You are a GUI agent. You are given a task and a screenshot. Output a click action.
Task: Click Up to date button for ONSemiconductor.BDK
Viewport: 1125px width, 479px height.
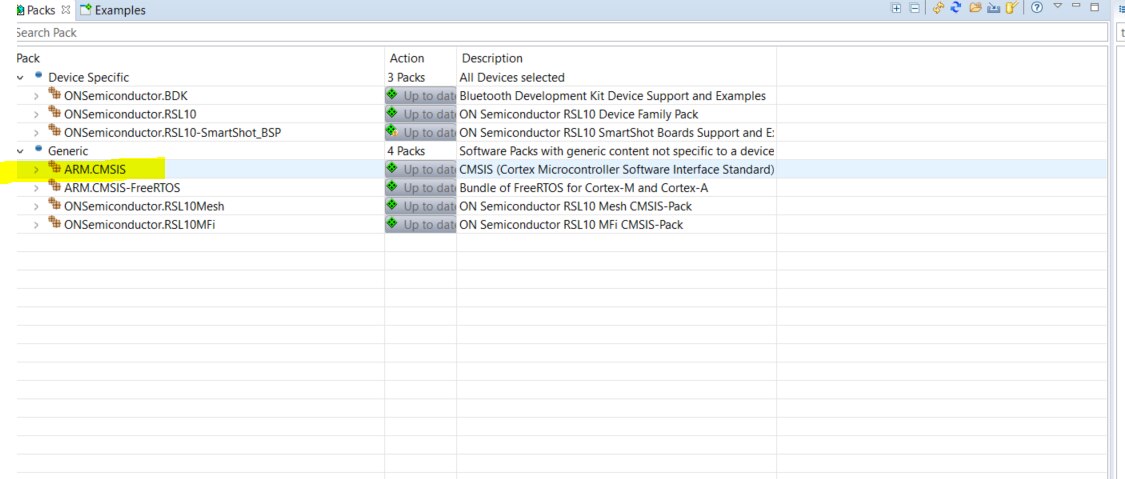point(421,96)
